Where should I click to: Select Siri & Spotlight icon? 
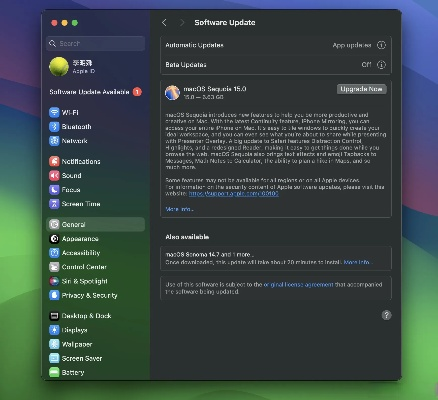tap(54, 281)
